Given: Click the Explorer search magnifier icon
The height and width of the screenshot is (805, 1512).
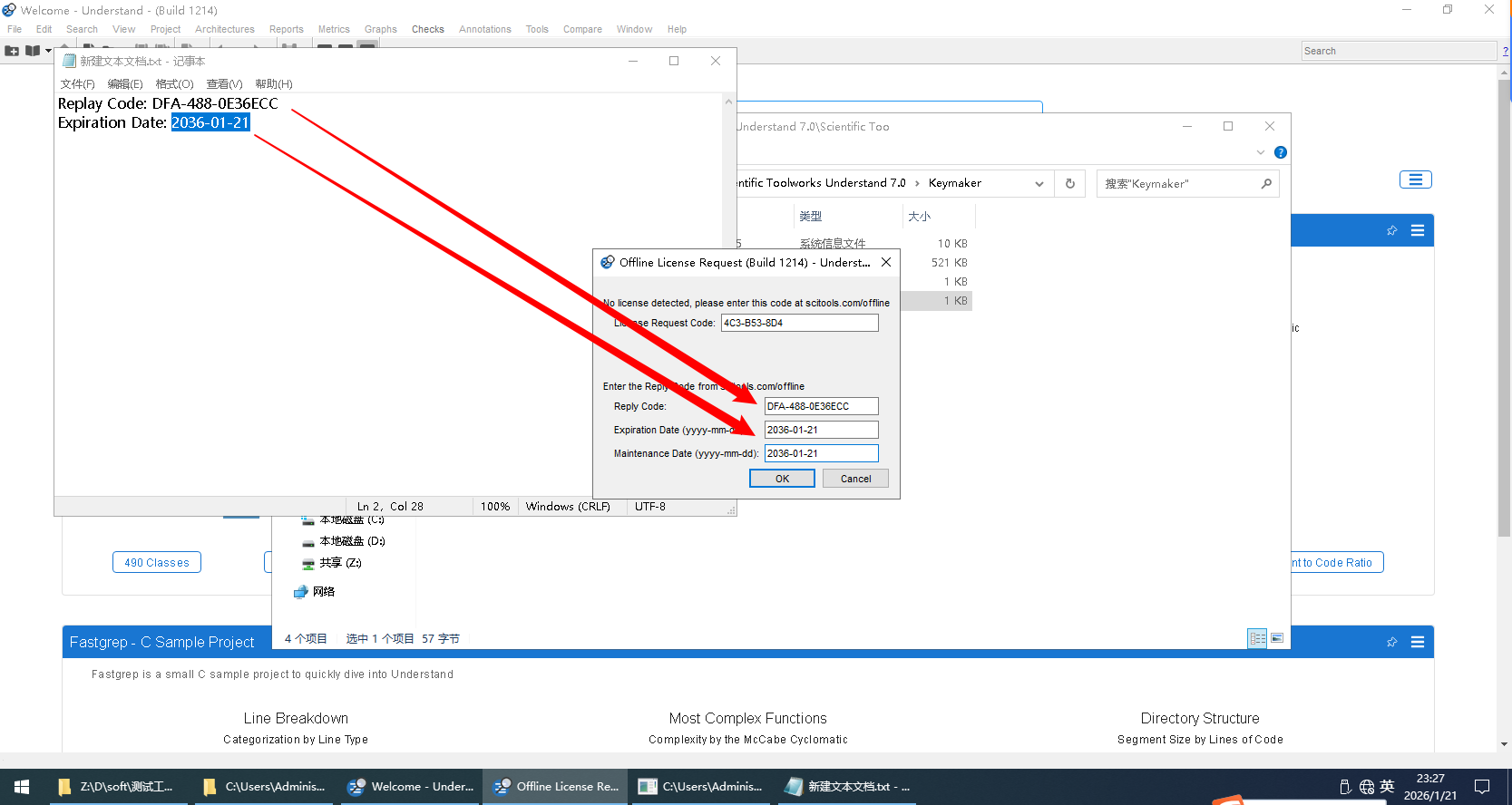Looking at the screenshot, I should [1266, 183].
